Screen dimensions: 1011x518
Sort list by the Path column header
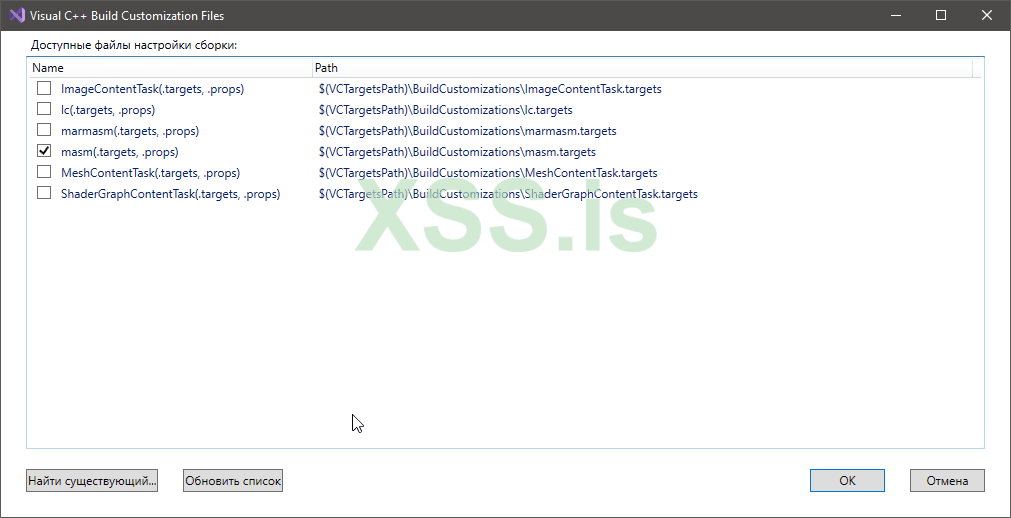click(642, 68)
